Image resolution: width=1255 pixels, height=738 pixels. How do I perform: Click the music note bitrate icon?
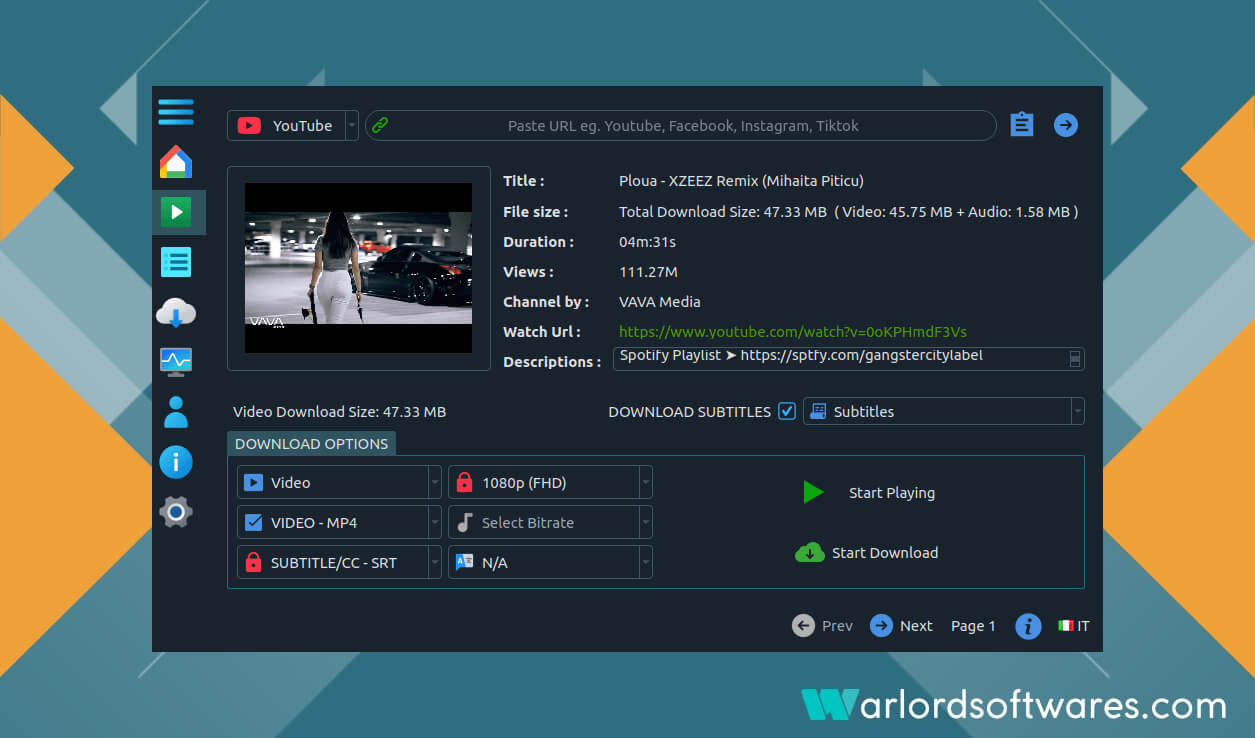pos(464,522)
